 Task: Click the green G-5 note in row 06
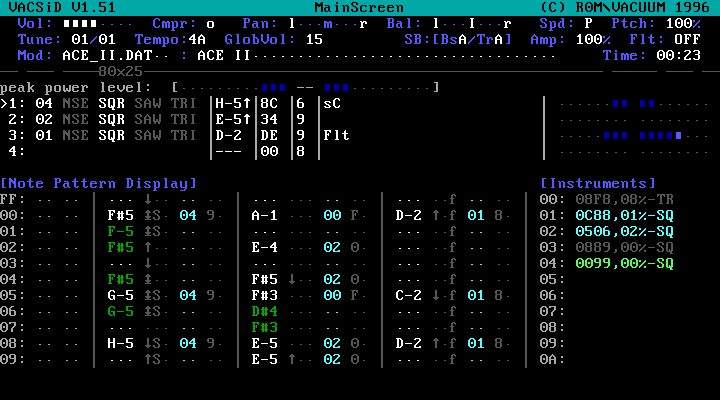point(120,311)
